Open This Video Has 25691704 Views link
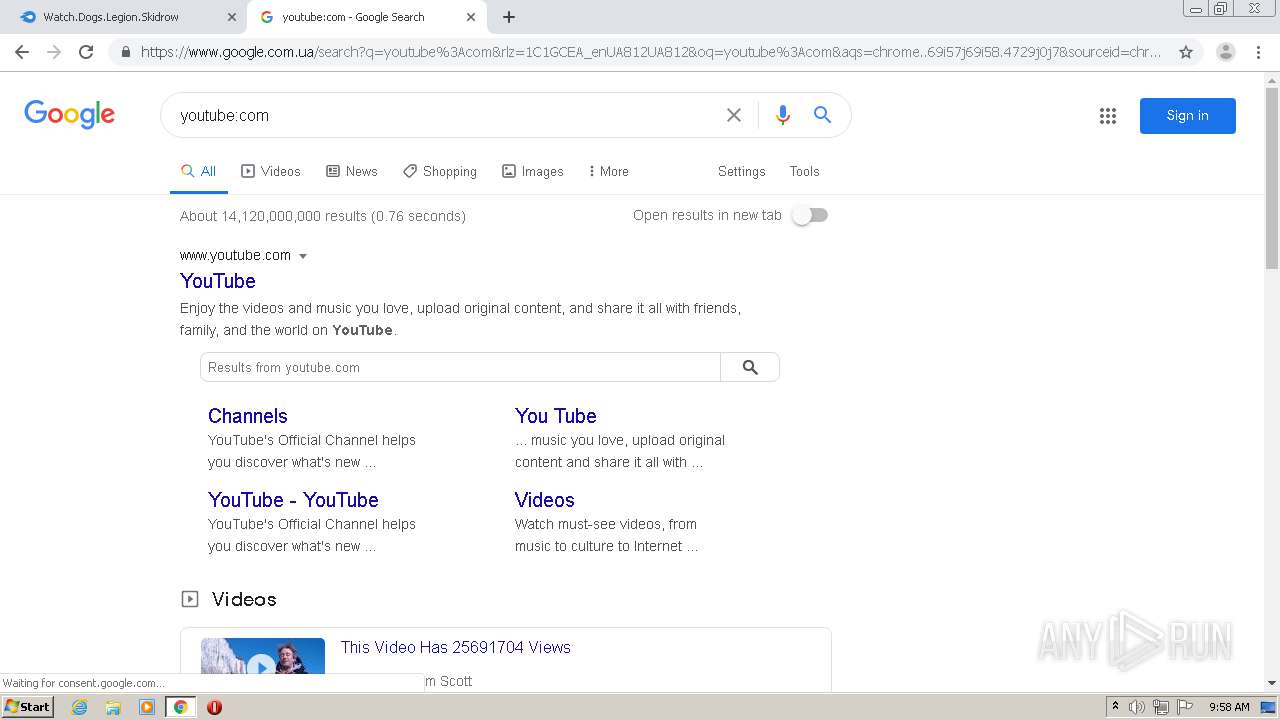Image resolution: width=1280 pixels, height=720 pixels. pyautogui.click(x=456, y=647)
